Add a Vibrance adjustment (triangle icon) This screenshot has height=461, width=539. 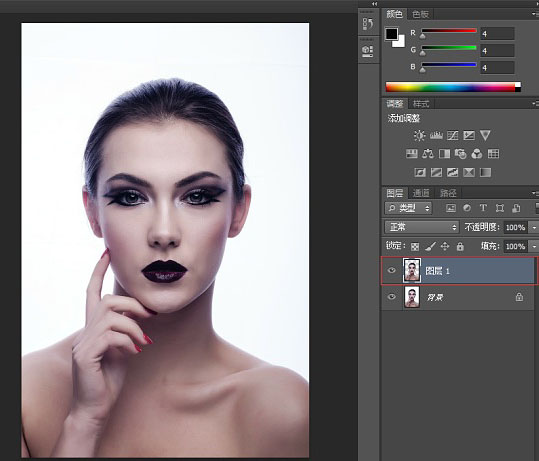[x=485, y=135]
